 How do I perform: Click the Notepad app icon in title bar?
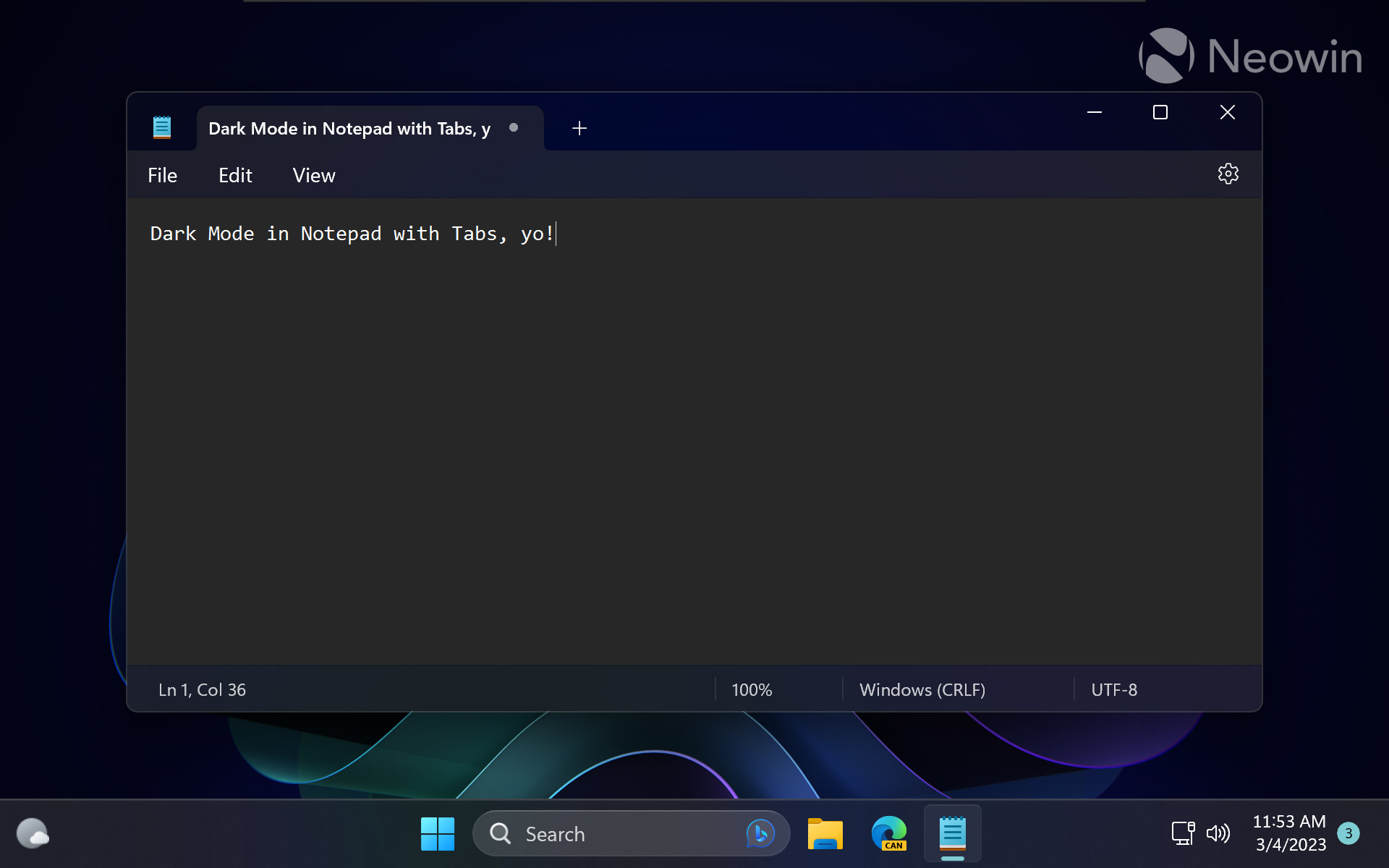pyautogui.click(x=162, y=127)
